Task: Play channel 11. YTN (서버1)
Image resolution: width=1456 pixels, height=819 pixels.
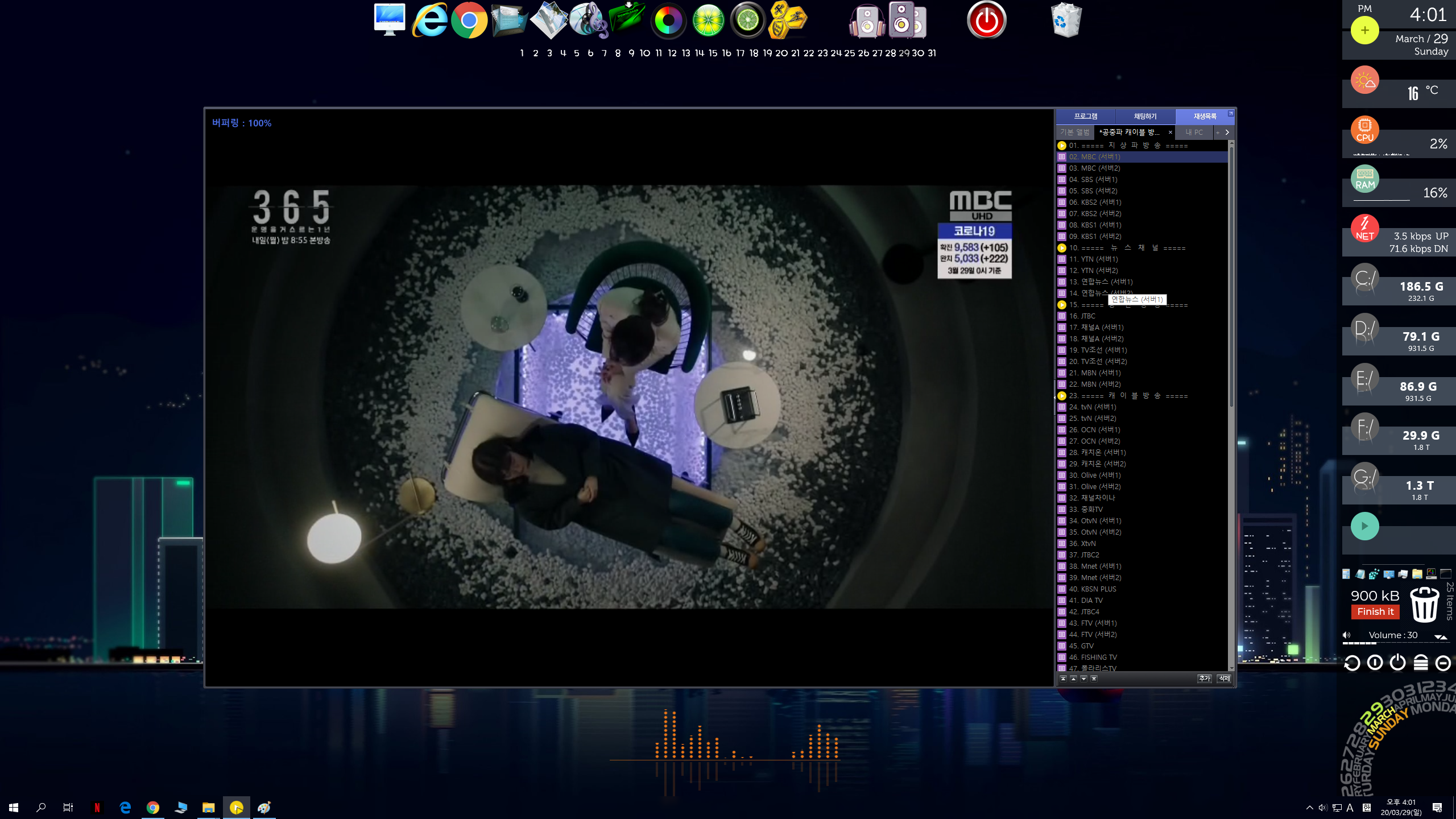Action: coord(1142,259)
